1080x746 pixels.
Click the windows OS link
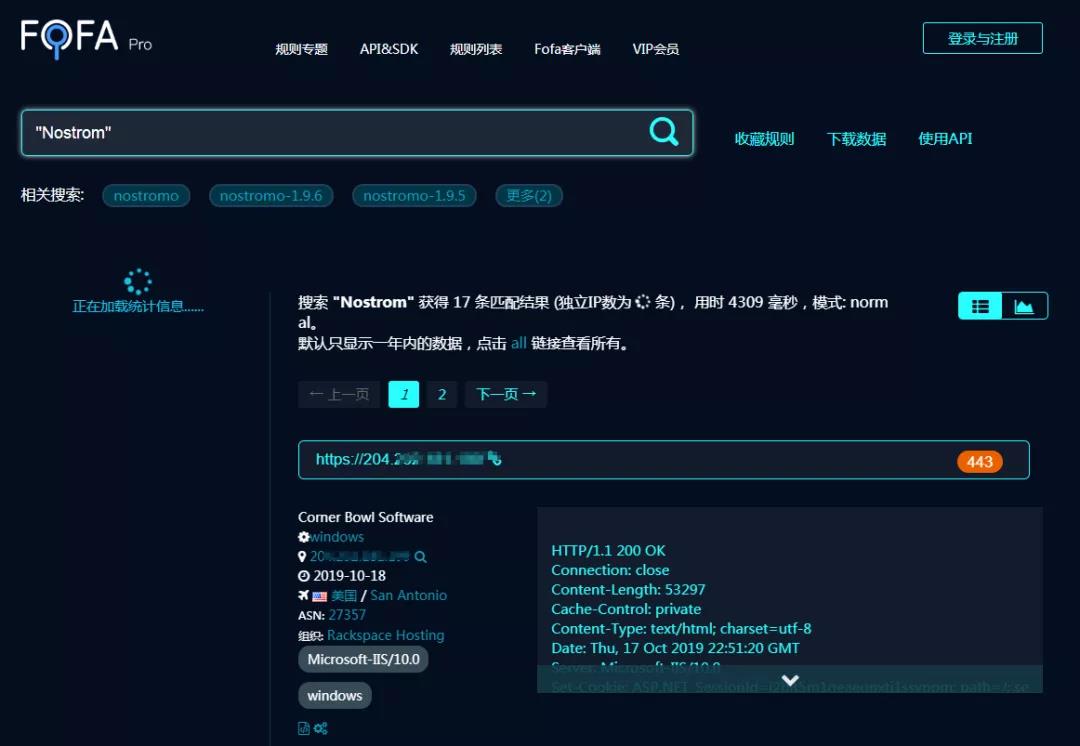click(x=337, y=537)
